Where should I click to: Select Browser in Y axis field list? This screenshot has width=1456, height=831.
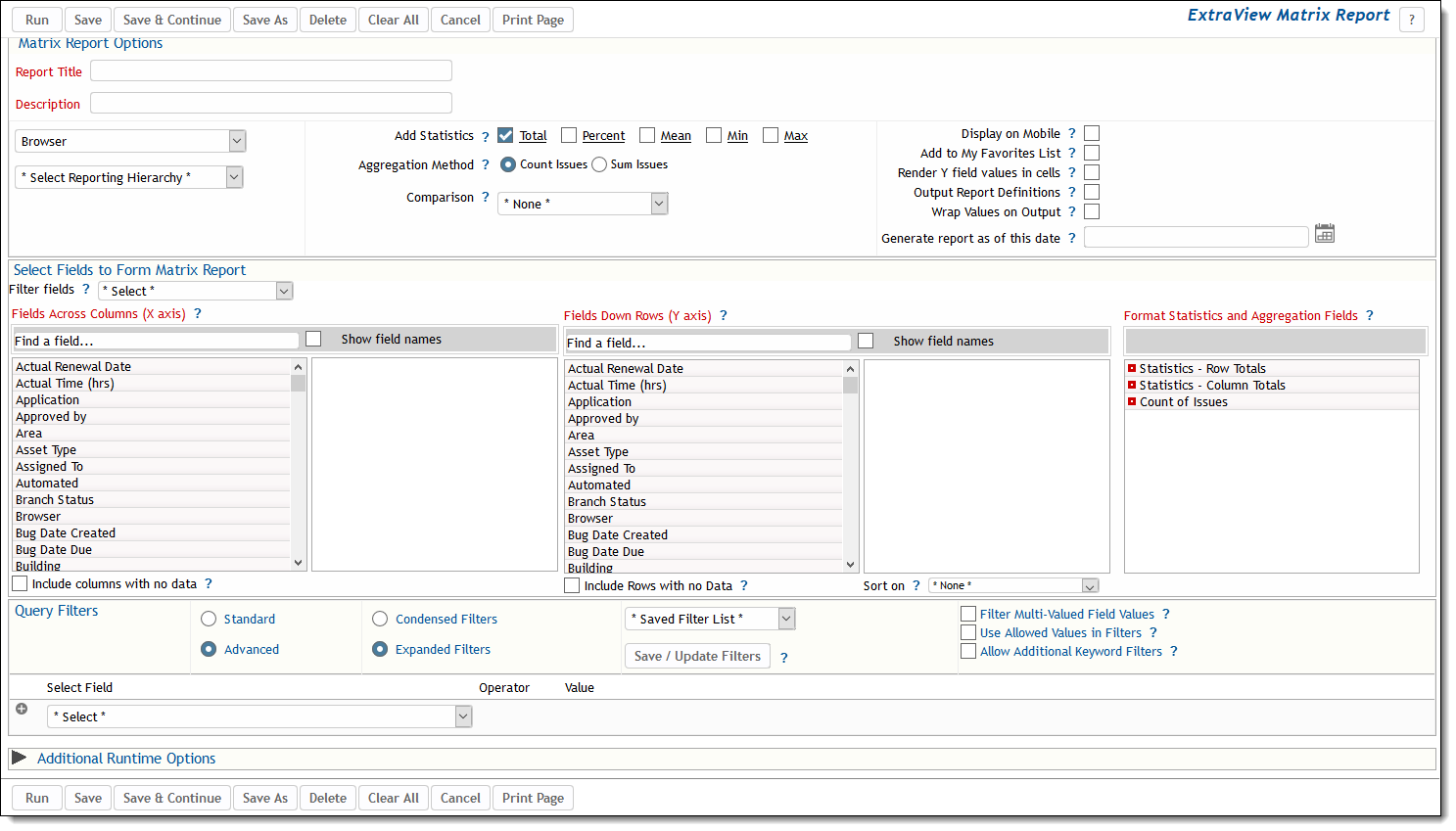[704, 518]
